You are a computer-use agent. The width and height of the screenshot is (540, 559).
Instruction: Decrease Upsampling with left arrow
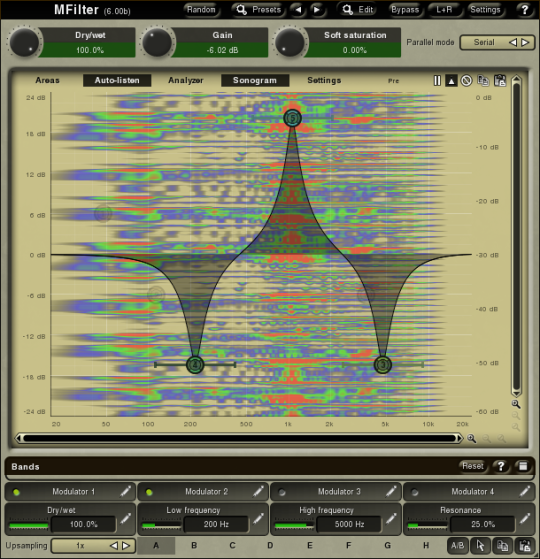114,545
